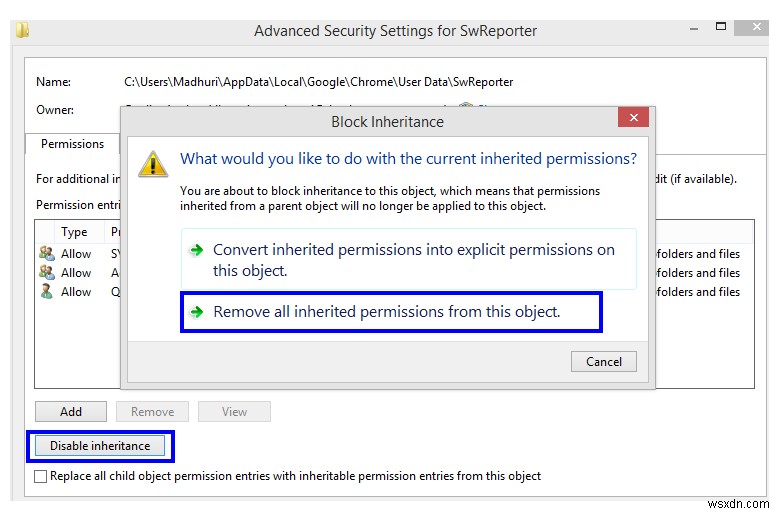Click green arrow beside Convert inherited permissions
This screenshot has height=514, width=781.
[196, 250]
